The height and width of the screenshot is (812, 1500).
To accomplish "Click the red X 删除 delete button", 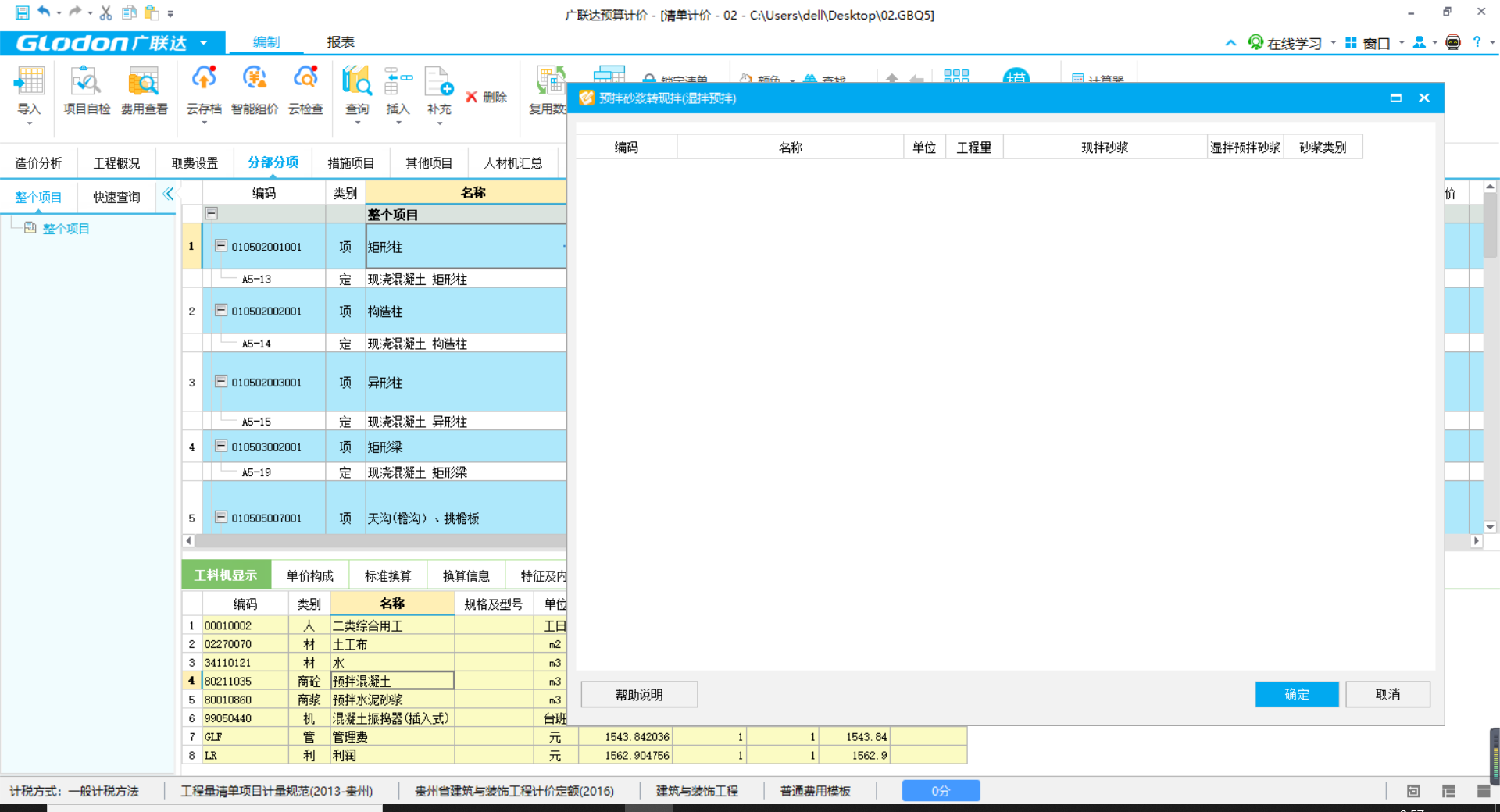I will pyautogui.click(x=486, y=97).
